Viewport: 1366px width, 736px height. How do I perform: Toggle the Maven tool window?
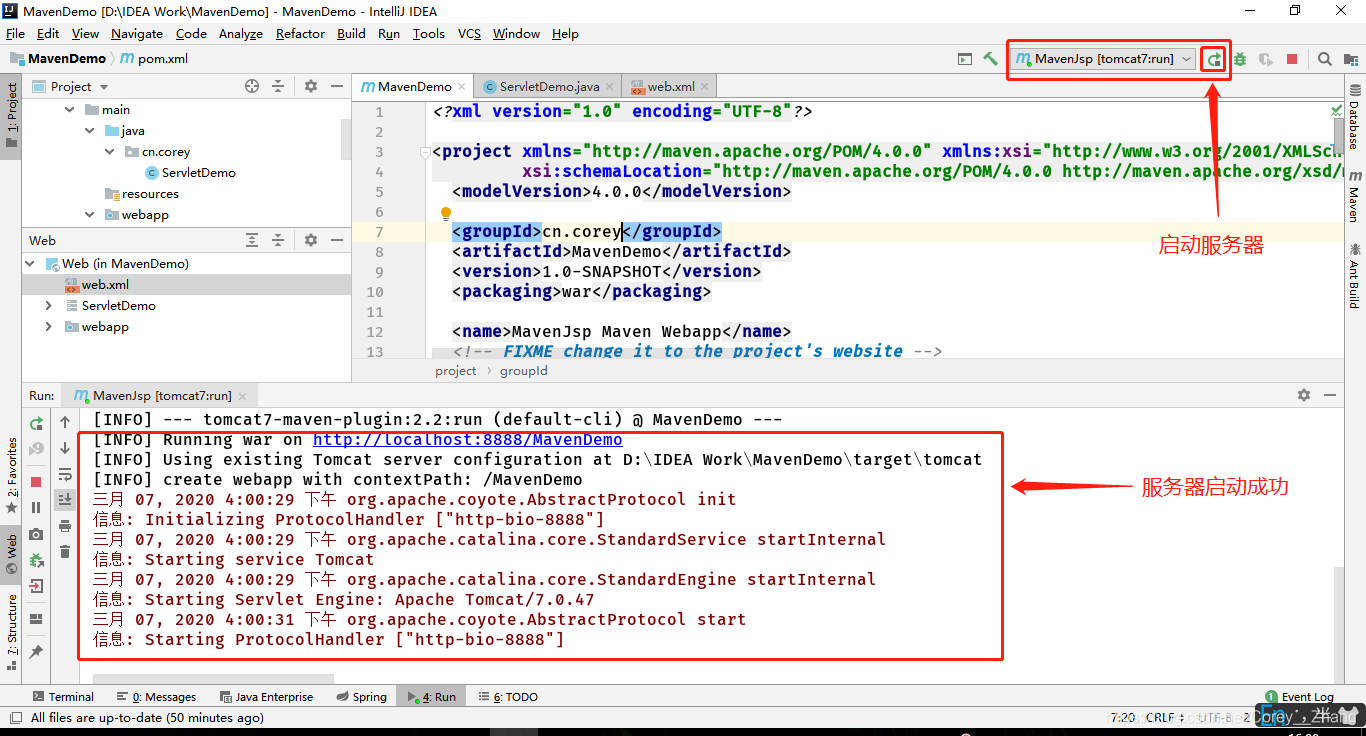pos(1354,195)
